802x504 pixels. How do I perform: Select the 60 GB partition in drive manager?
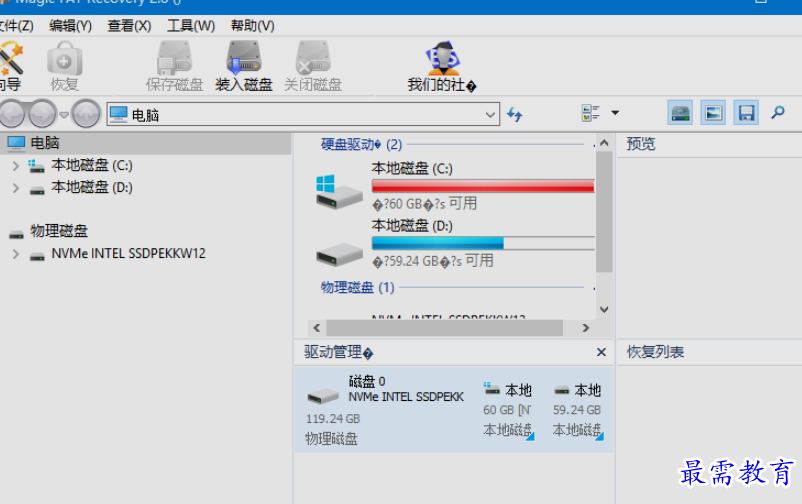pyautogui.click(x=508, y=409)
